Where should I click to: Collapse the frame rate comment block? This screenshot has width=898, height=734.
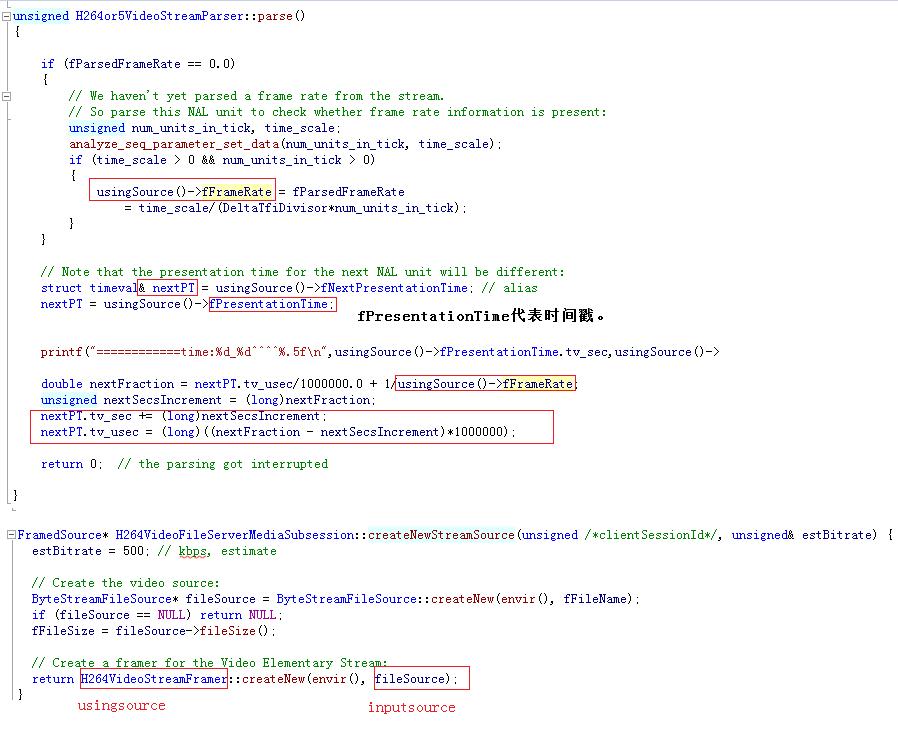click(x=6, y=96)
